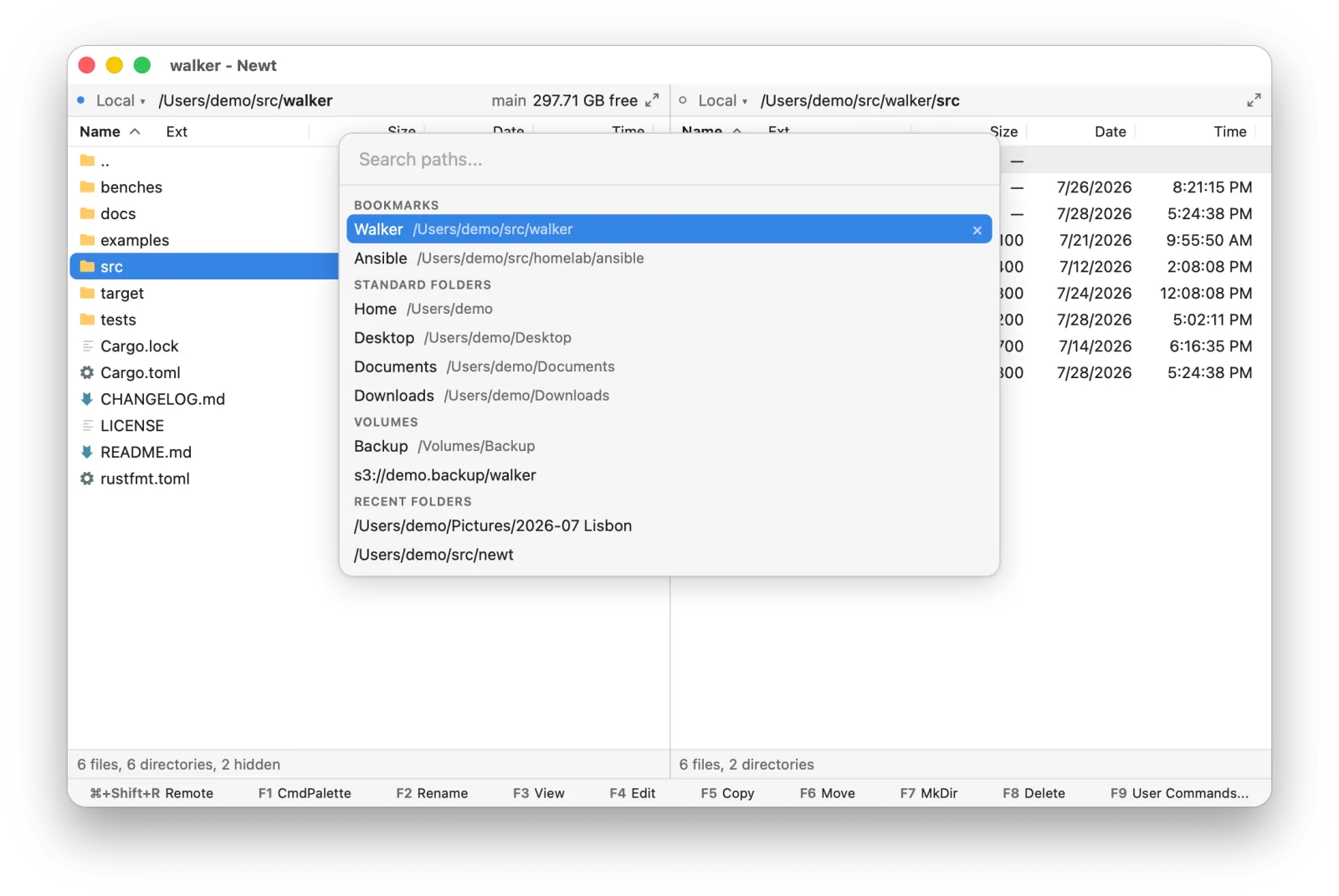Sort left pane by Ext column

pyautogui.click(x=177, y=131)
